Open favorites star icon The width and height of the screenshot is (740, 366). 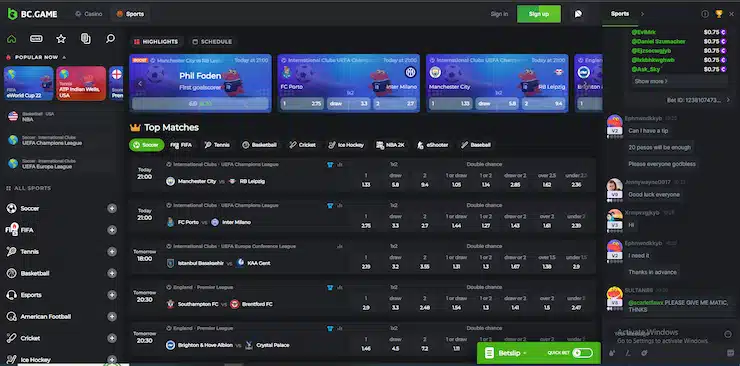[x=61, y=39]
